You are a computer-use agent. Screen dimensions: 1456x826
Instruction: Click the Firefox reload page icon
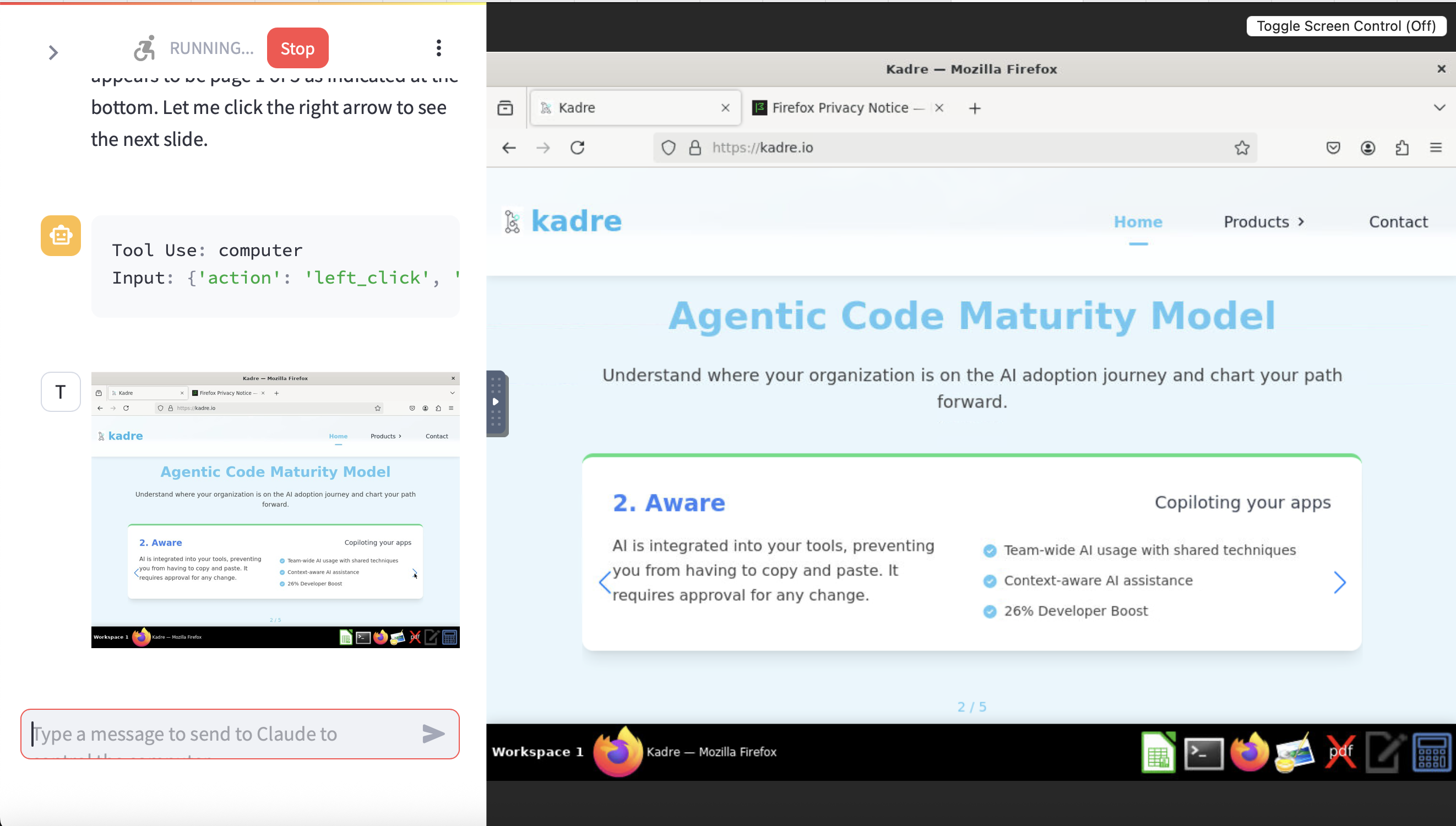pos(578,148)
